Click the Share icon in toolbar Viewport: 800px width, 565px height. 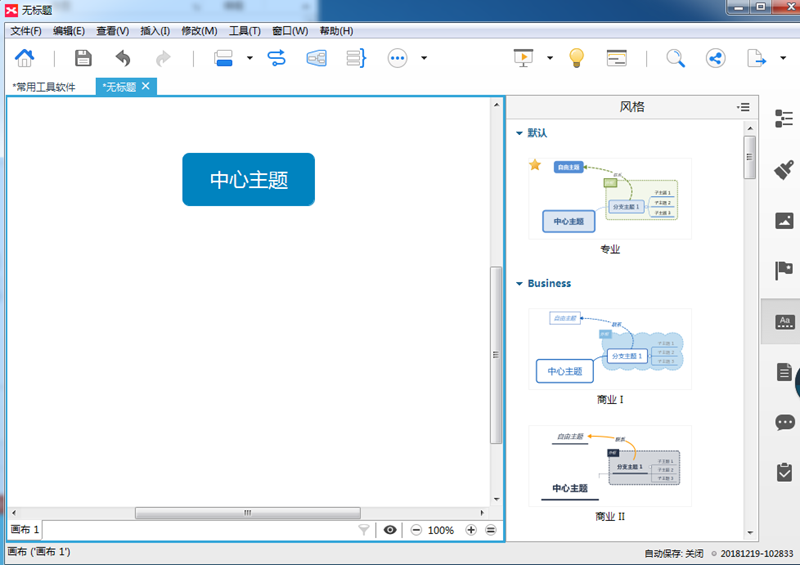[715, 58]
